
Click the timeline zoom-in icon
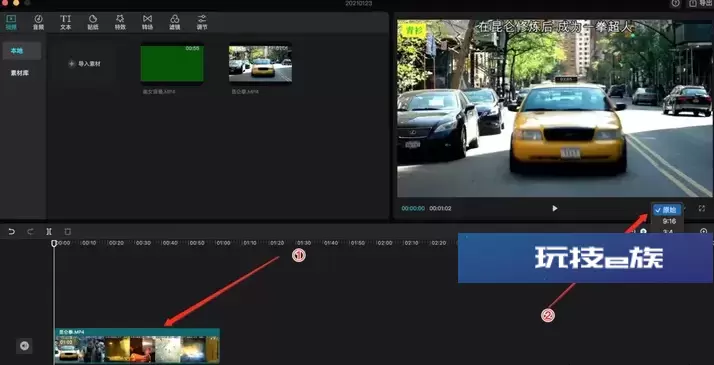pos(704,232)
